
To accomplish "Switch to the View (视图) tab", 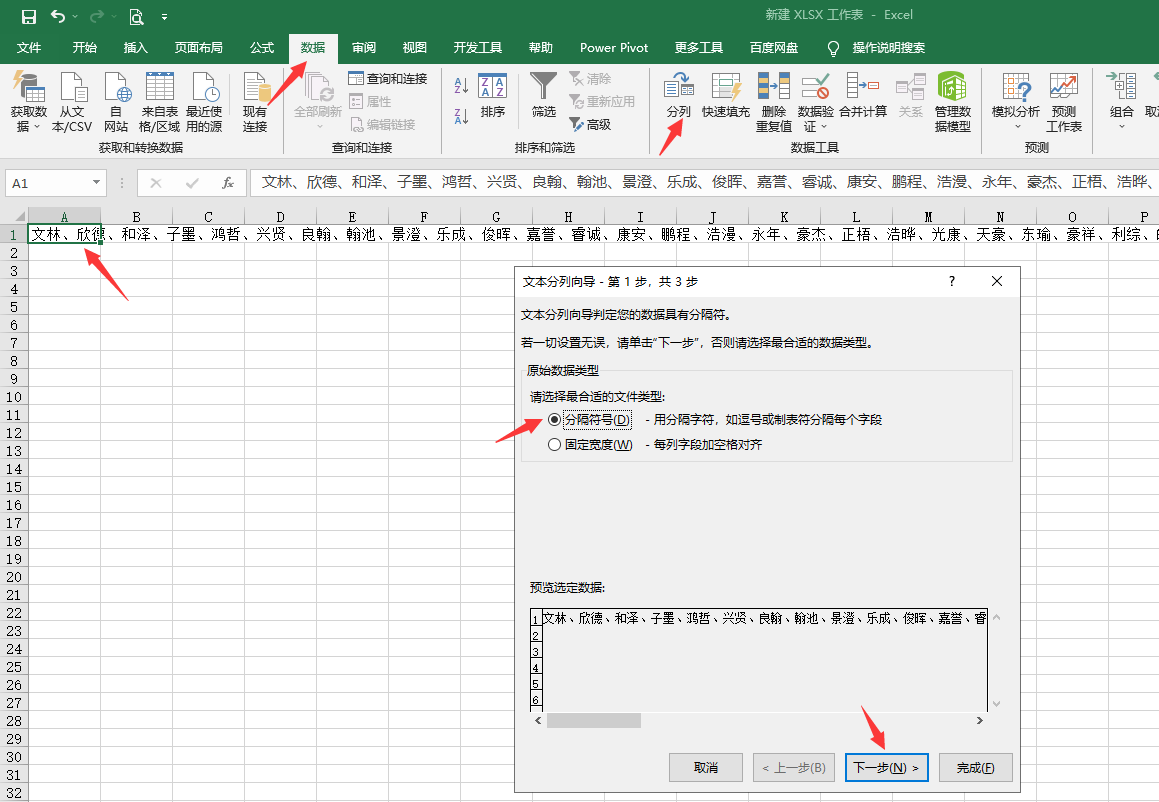I will point(415,48).
